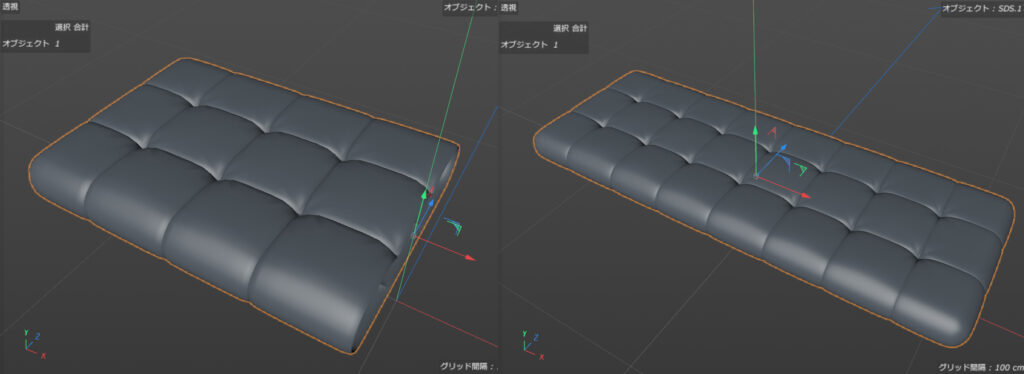Click the 選択 合計 HUD in left viewport
Viewport: 1024px width, 374px height.
tap(72, 28)
